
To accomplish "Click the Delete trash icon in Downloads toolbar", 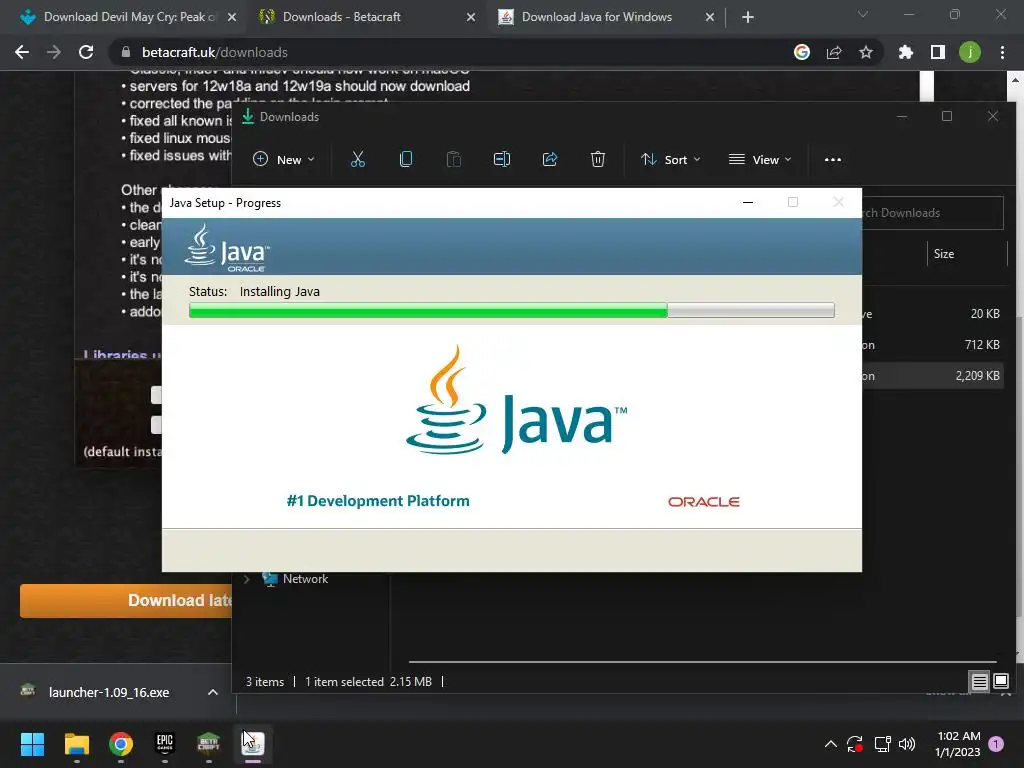I will tap(598, 159).
